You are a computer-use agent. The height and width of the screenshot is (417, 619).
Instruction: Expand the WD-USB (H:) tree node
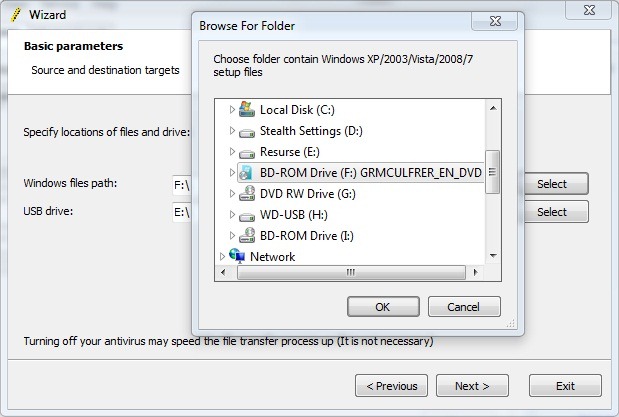click(232, 214)
